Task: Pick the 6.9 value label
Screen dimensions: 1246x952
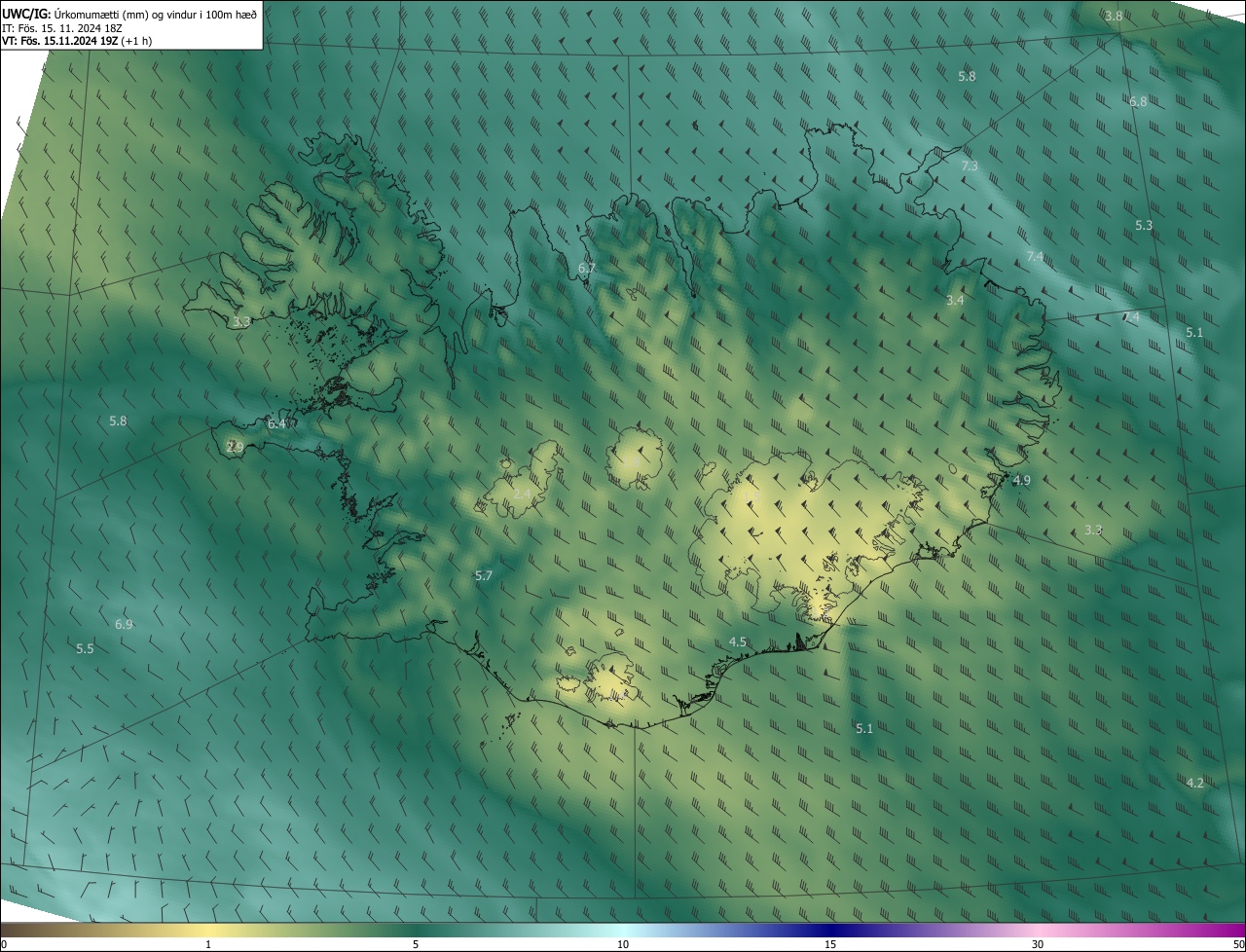Action: [x=124, y=624]
